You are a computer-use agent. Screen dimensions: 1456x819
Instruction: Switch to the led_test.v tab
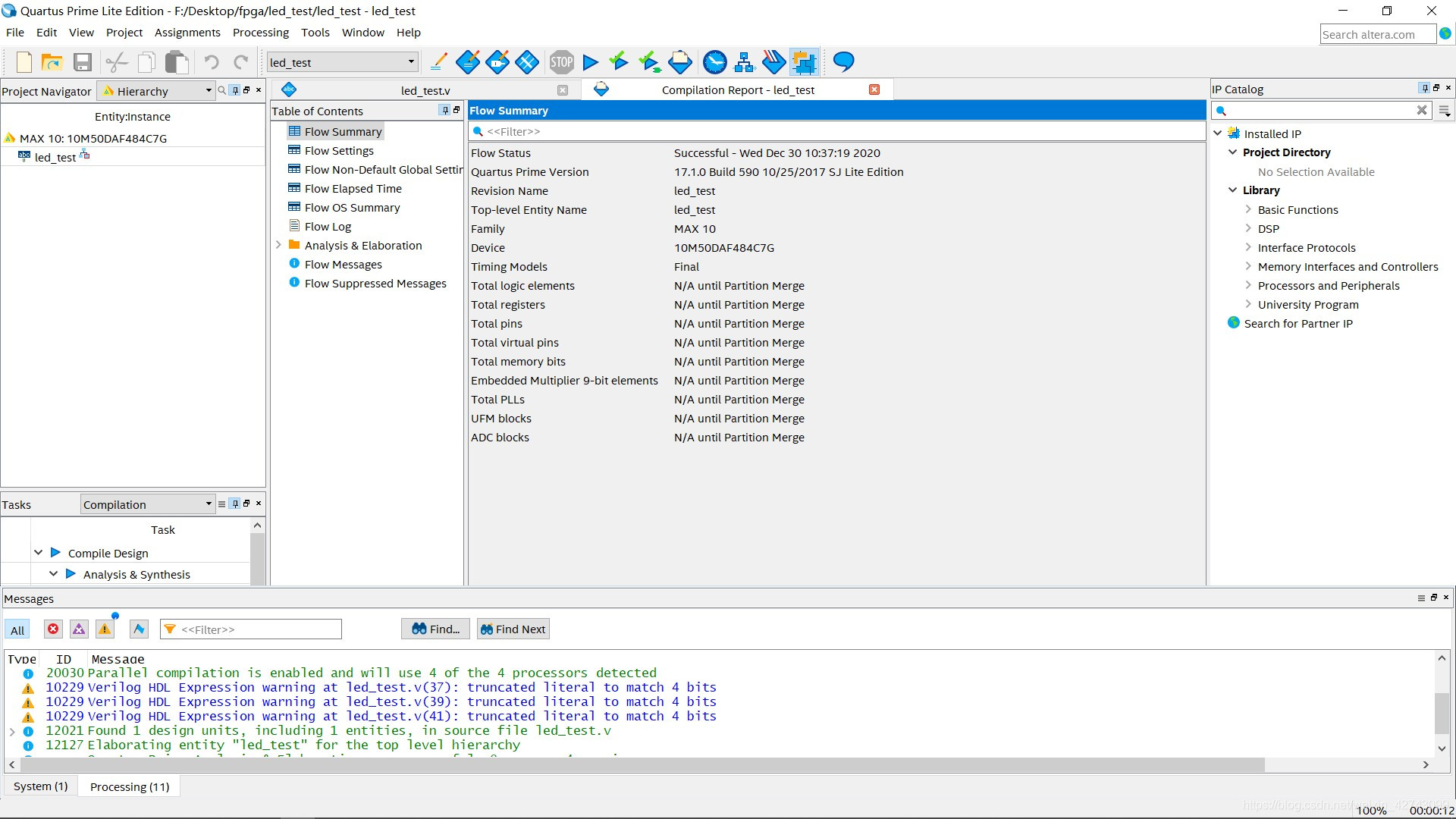[x=425, y=90]
